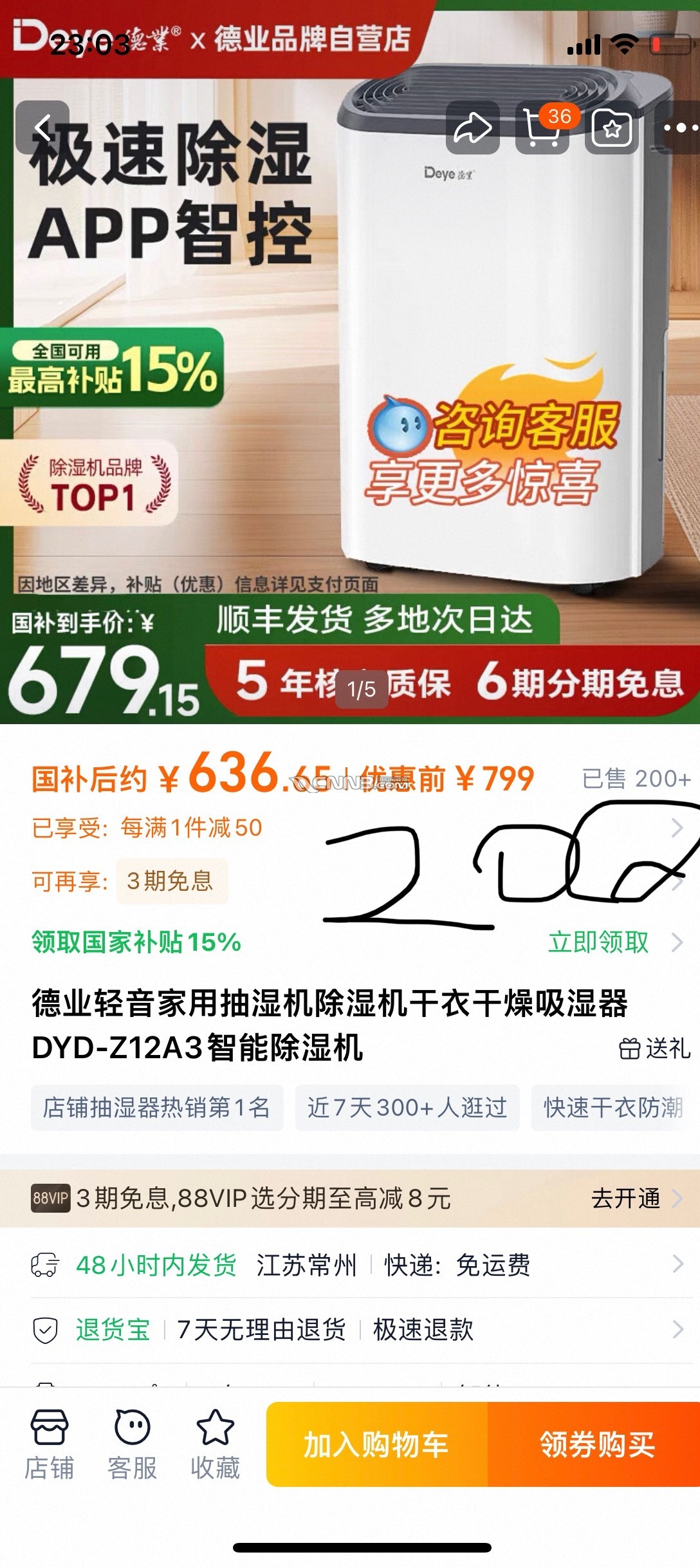The width and height of the screenshot is (700, 1568).
Task: Open the 店铺 store icon
Action: (49, 1444)
